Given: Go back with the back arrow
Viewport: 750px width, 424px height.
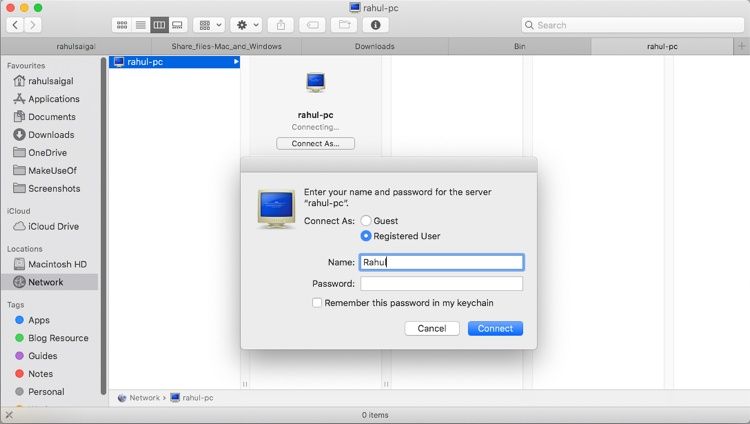Looking at the screenshot, I should pos(16,24).
